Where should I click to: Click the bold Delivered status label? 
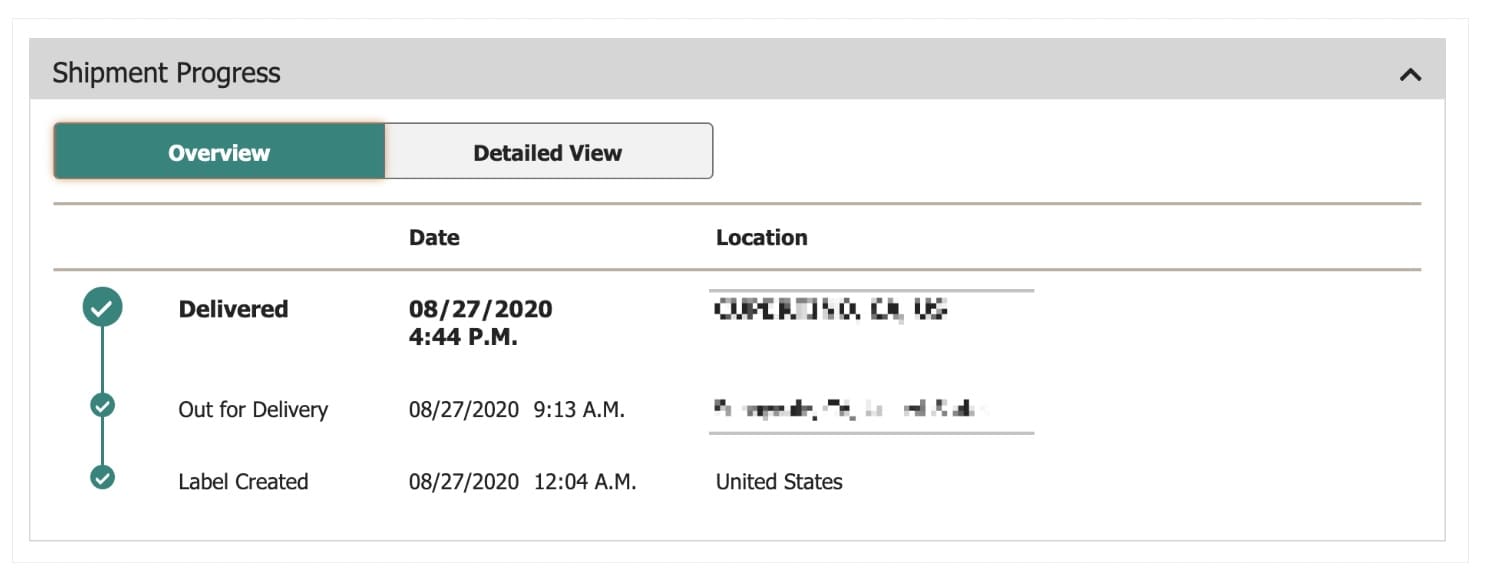(233, 309)
